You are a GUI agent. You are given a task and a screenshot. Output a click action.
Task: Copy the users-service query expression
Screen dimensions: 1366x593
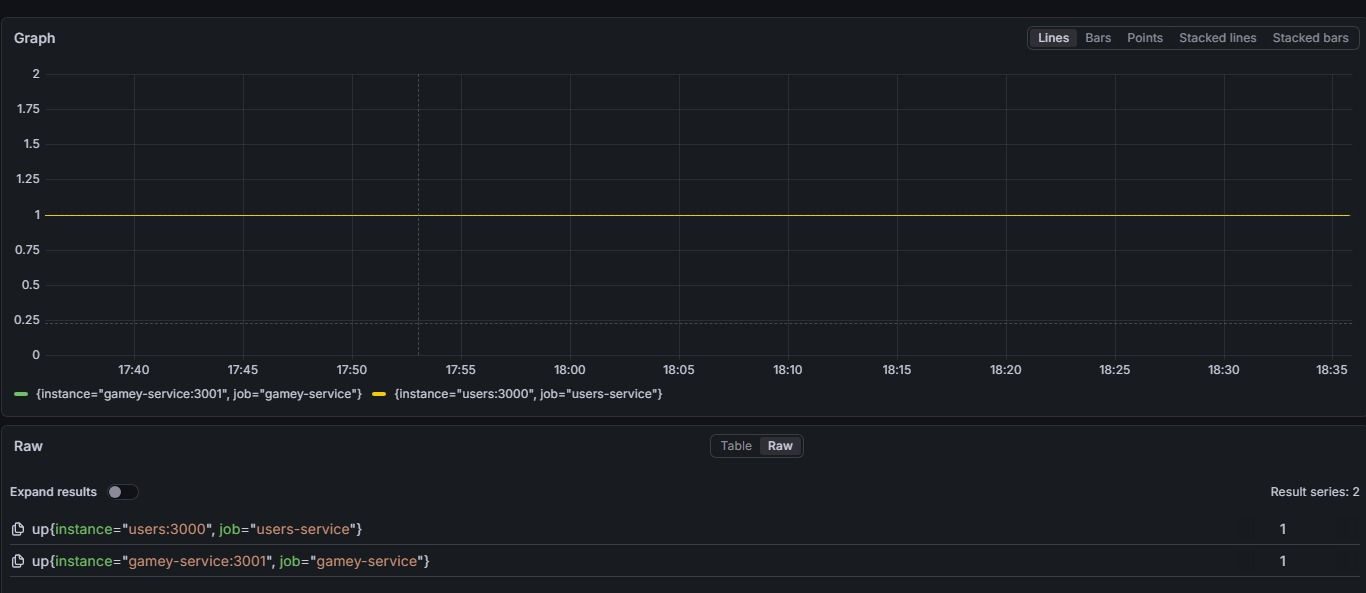pyautogui.click(x=17, y=529)
